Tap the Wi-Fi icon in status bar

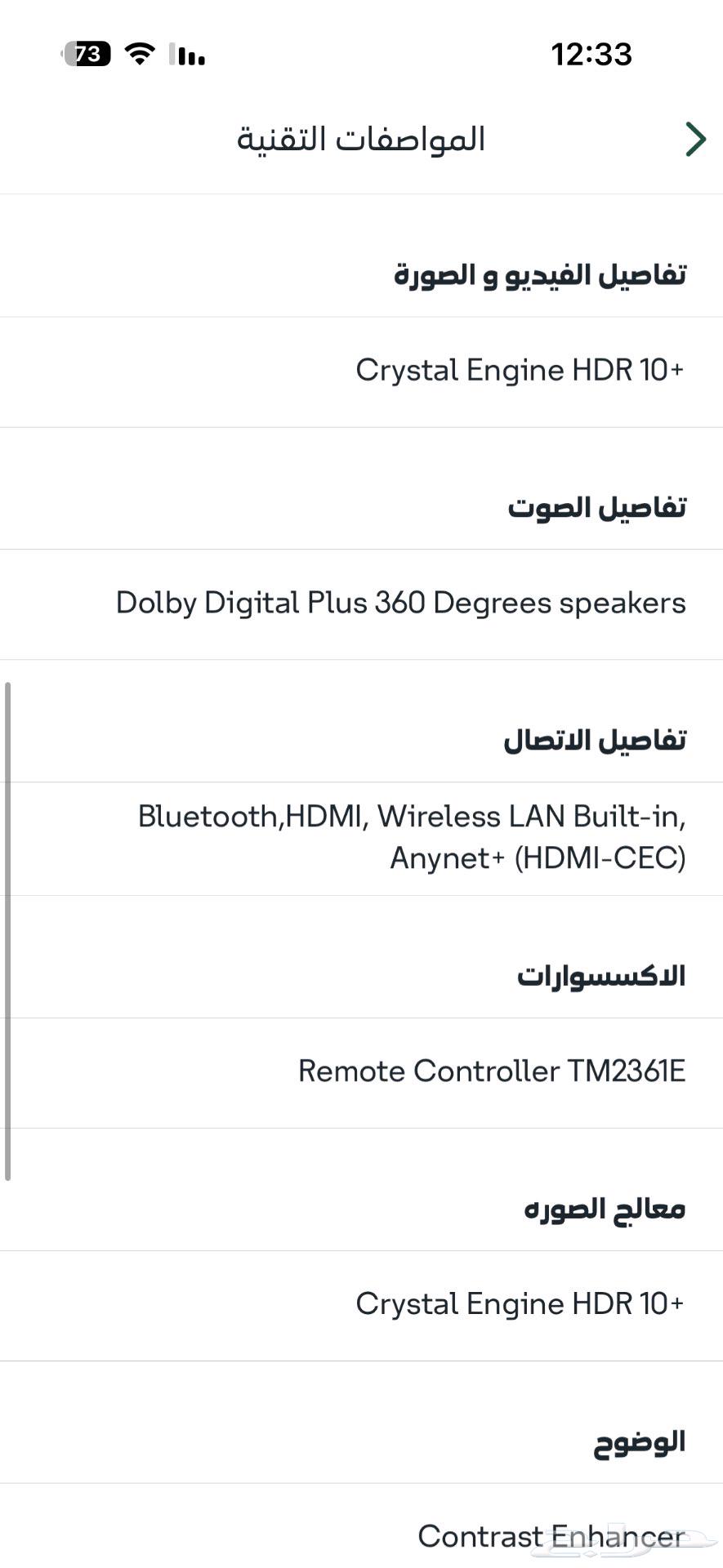coord(138,54)
